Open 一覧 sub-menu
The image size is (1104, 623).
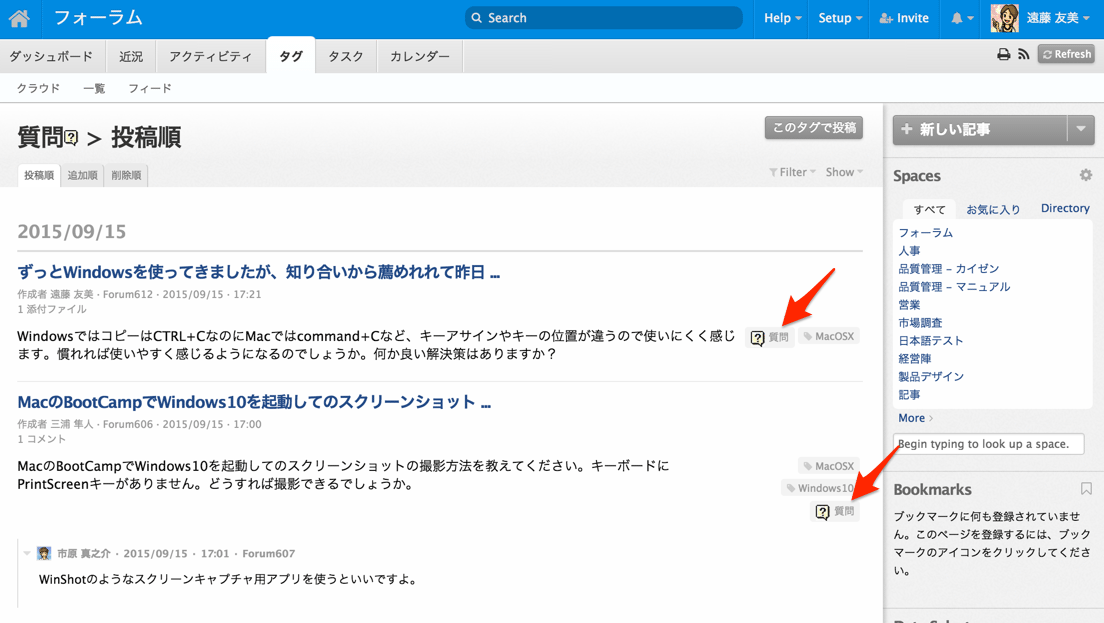tap(94, 88)
